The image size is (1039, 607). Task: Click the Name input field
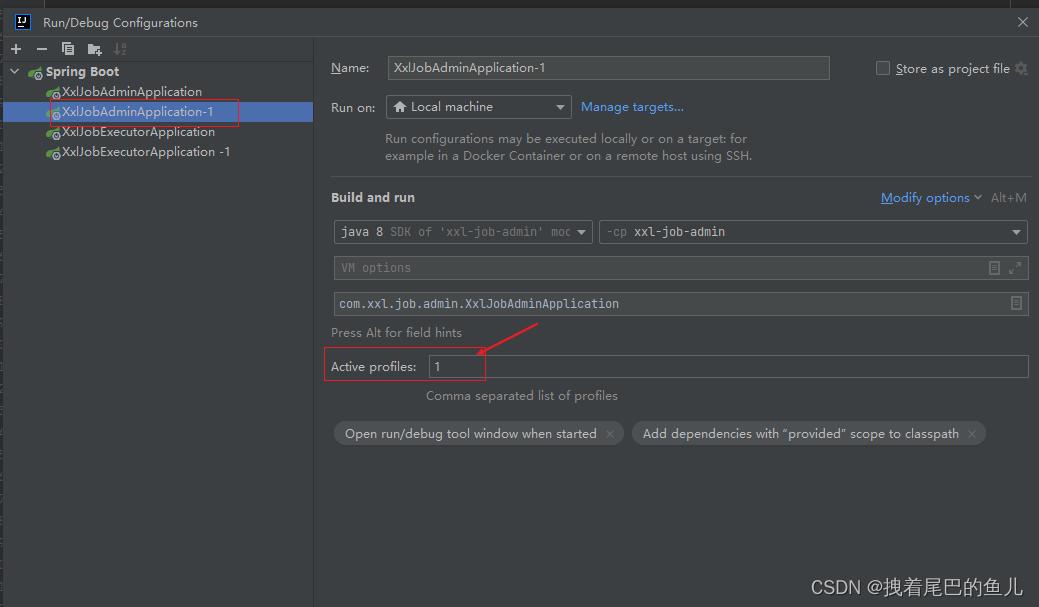click(x=608, y=68)
